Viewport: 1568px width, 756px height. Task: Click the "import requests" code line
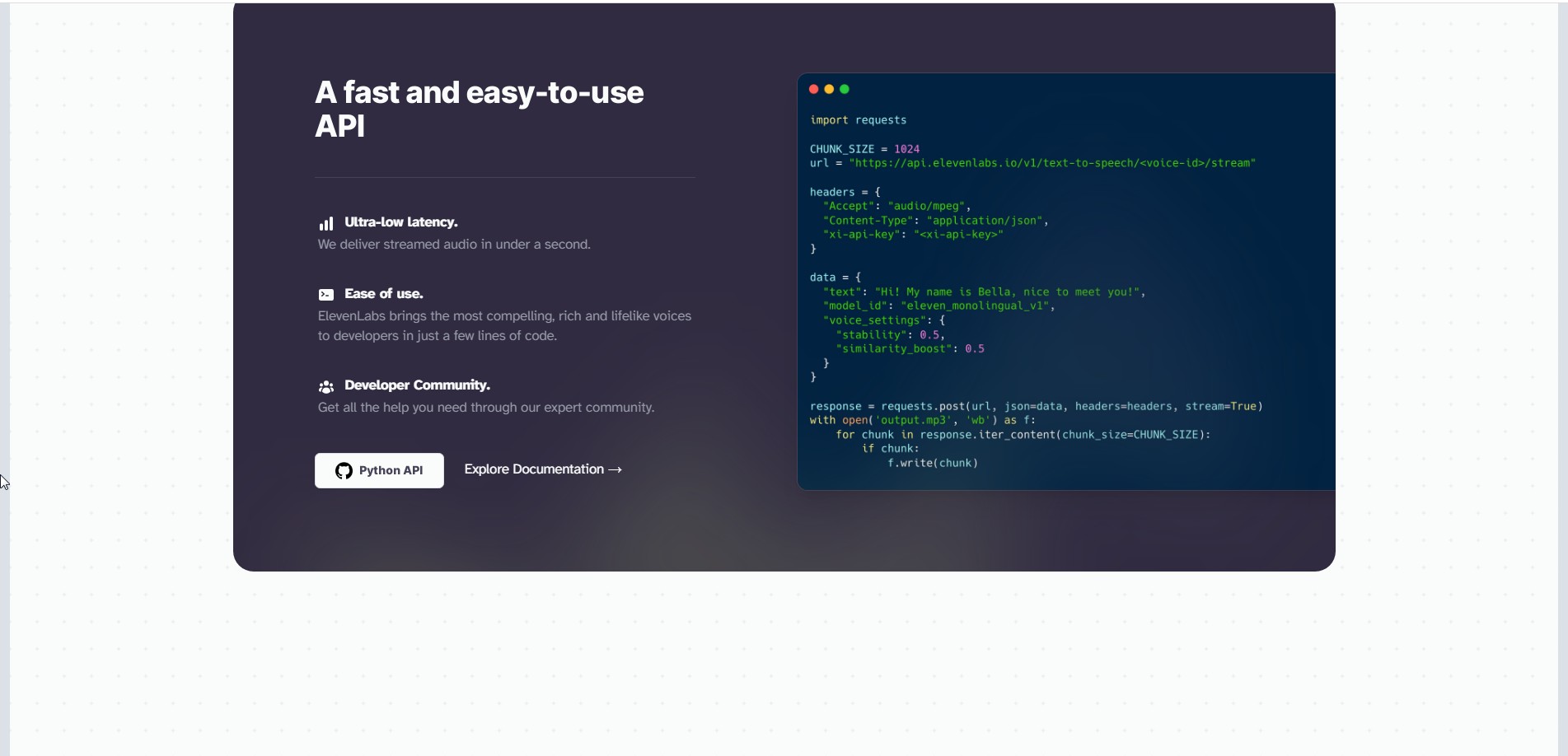(858, 120)
